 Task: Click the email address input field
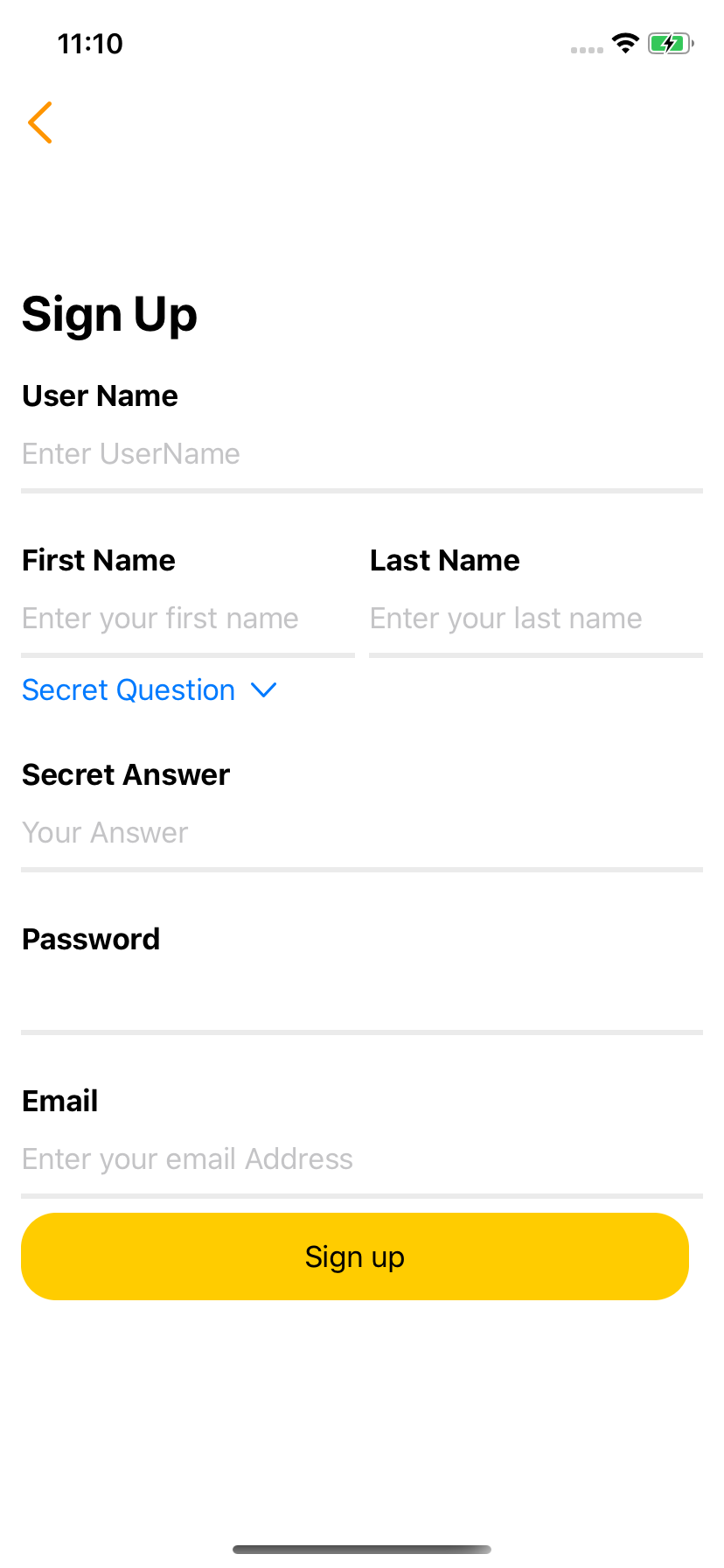361,1159
